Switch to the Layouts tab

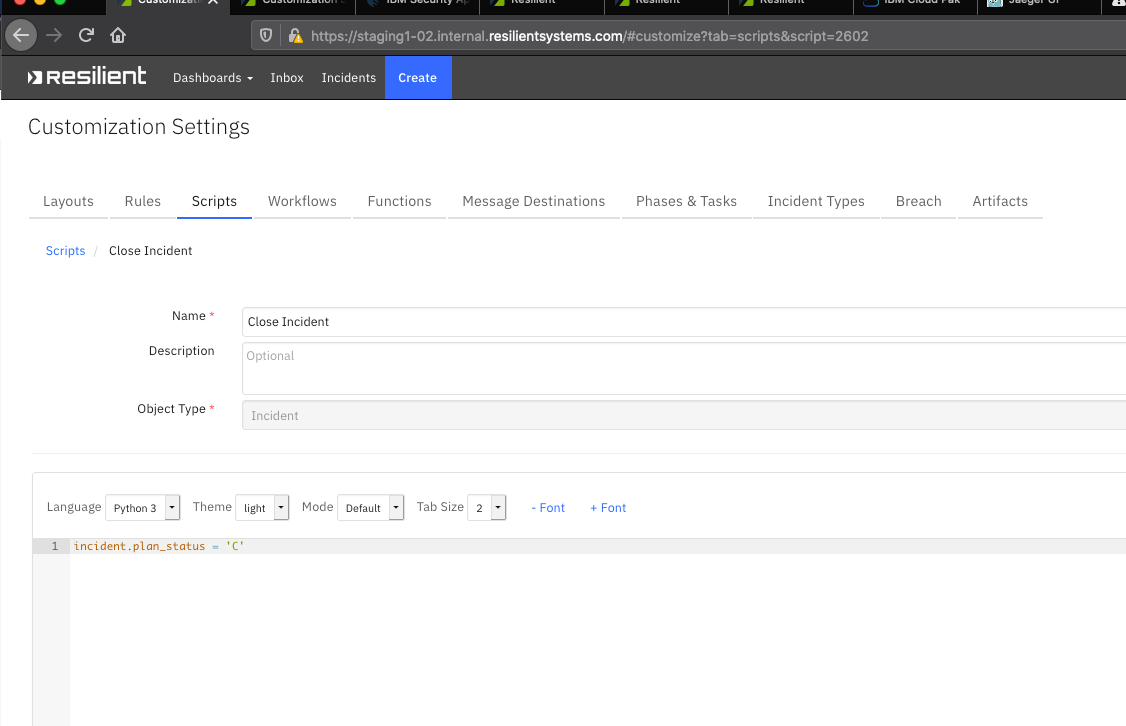(68, 201)
